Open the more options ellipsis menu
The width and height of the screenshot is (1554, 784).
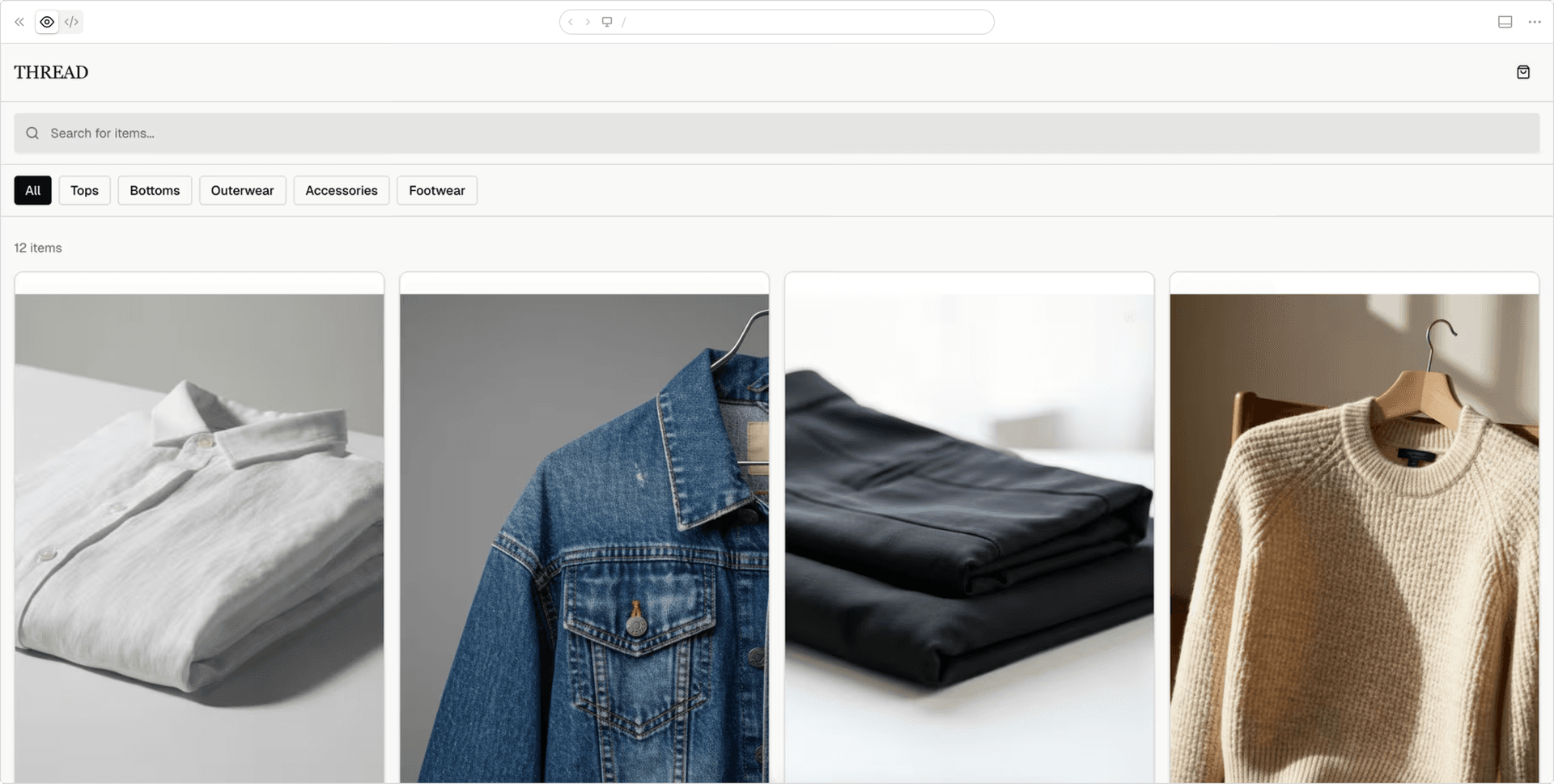tap(1534, 22)
